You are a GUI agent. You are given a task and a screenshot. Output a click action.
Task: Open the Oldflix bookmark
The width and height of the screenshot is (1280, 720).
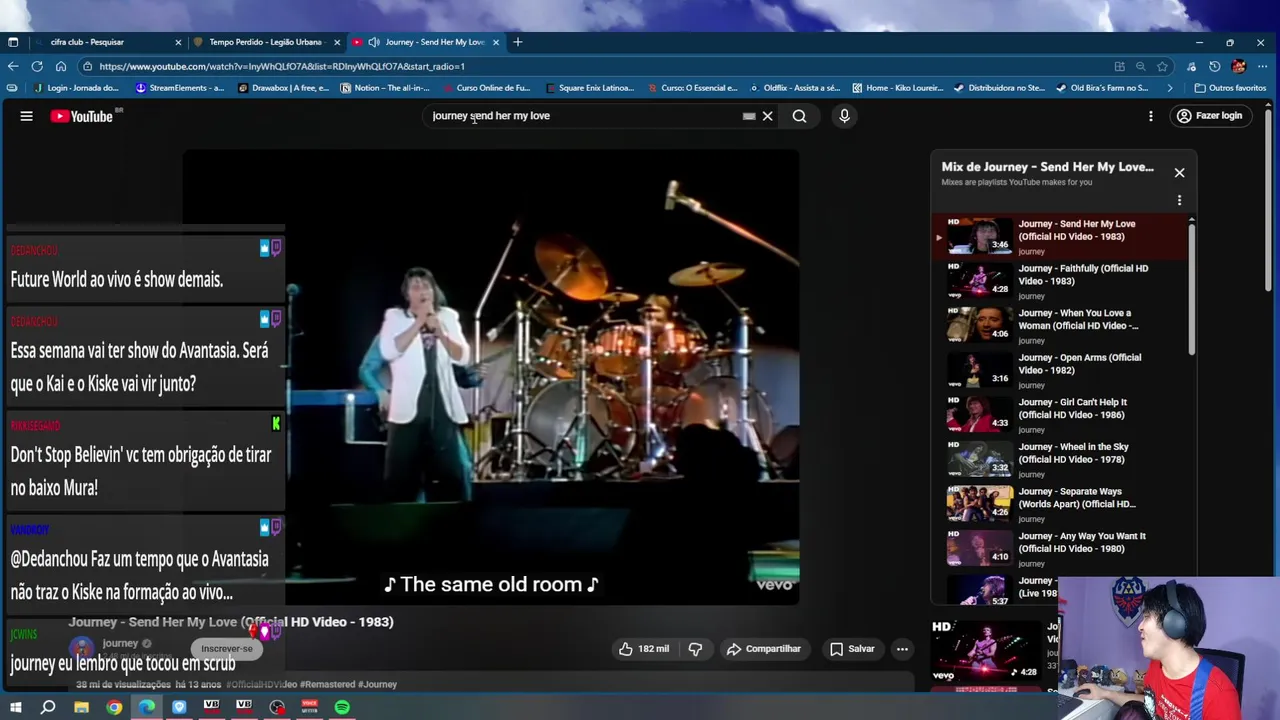point(795,88)
